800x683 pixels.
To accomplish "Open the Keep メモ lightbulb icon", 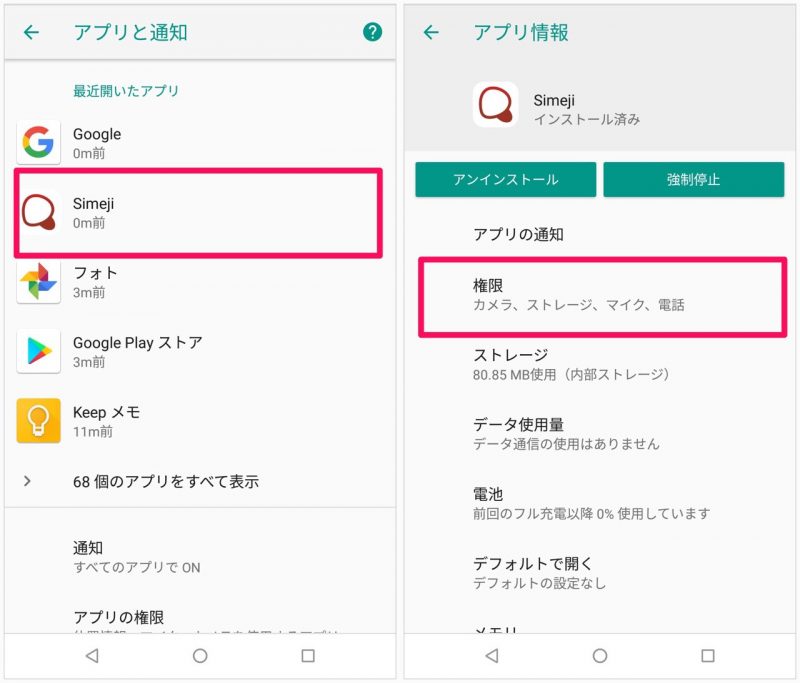I will [38, 421].
